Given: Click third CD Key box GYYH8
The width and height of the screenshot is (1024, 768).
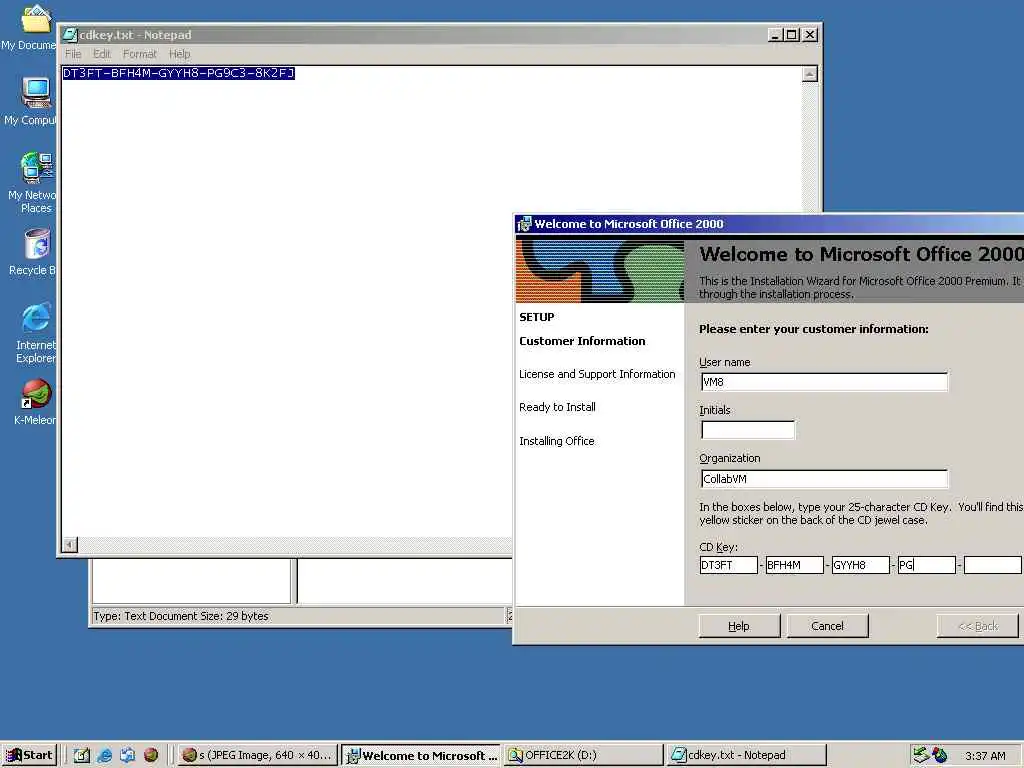Looking at the screenshot, I should 860,565.
